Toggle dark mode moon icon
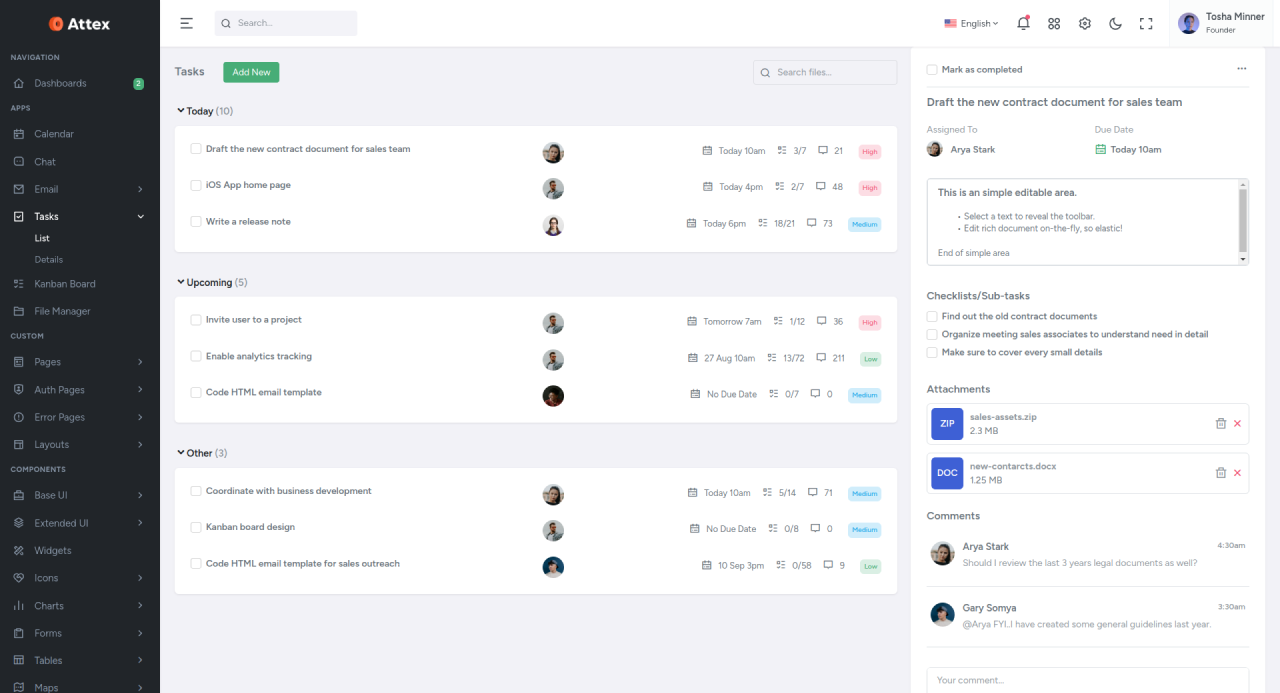The width and height of the screenshot is (1280, 693). click(x=1115, y=23)
